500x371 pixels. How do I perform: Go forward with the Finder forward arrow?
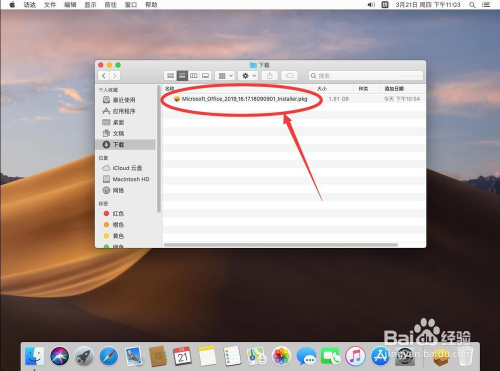click(x=115, y=76)
